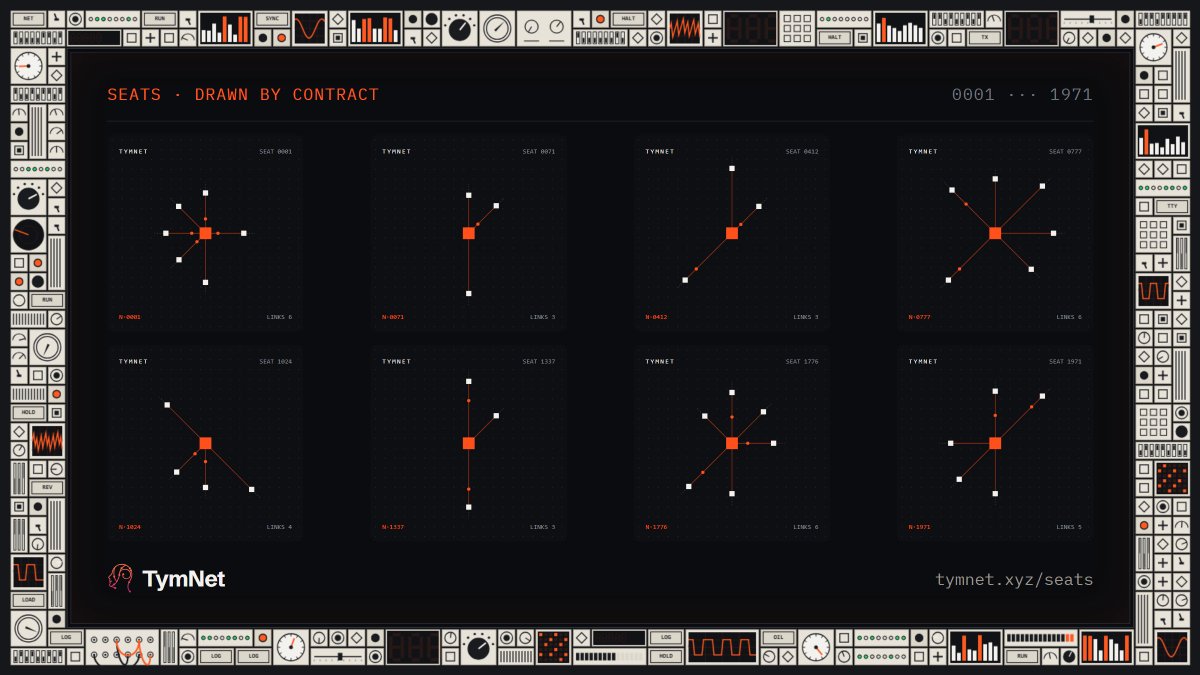Image resolution: width=1200 pixels, height=675 pixels.
Task: Select the orange center node of Seat 1337
Action: pyautogui.click(x=468, y=443)
